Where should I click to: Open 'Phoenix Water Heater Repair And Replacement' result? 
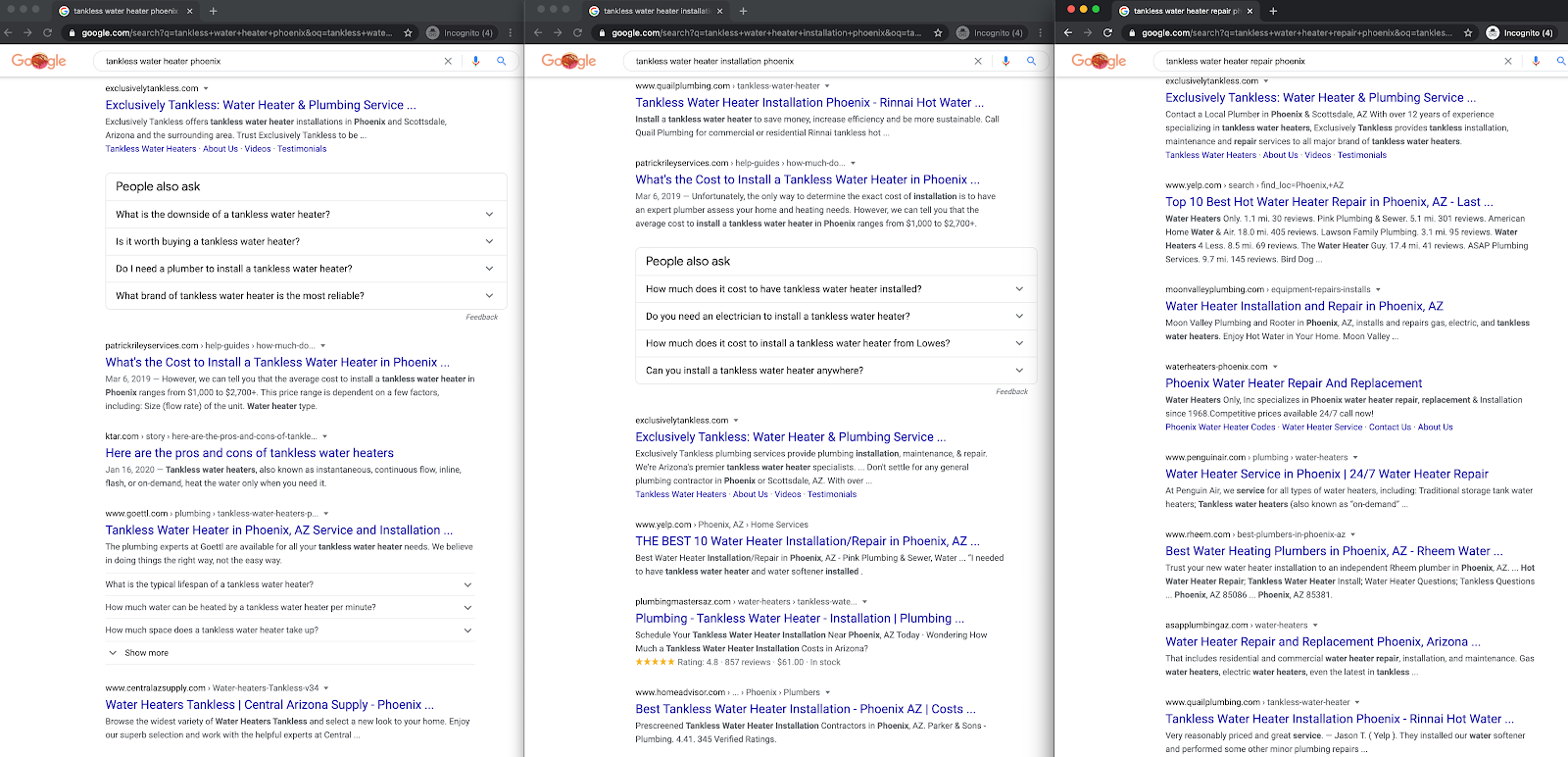click(x=1294, y=383)
